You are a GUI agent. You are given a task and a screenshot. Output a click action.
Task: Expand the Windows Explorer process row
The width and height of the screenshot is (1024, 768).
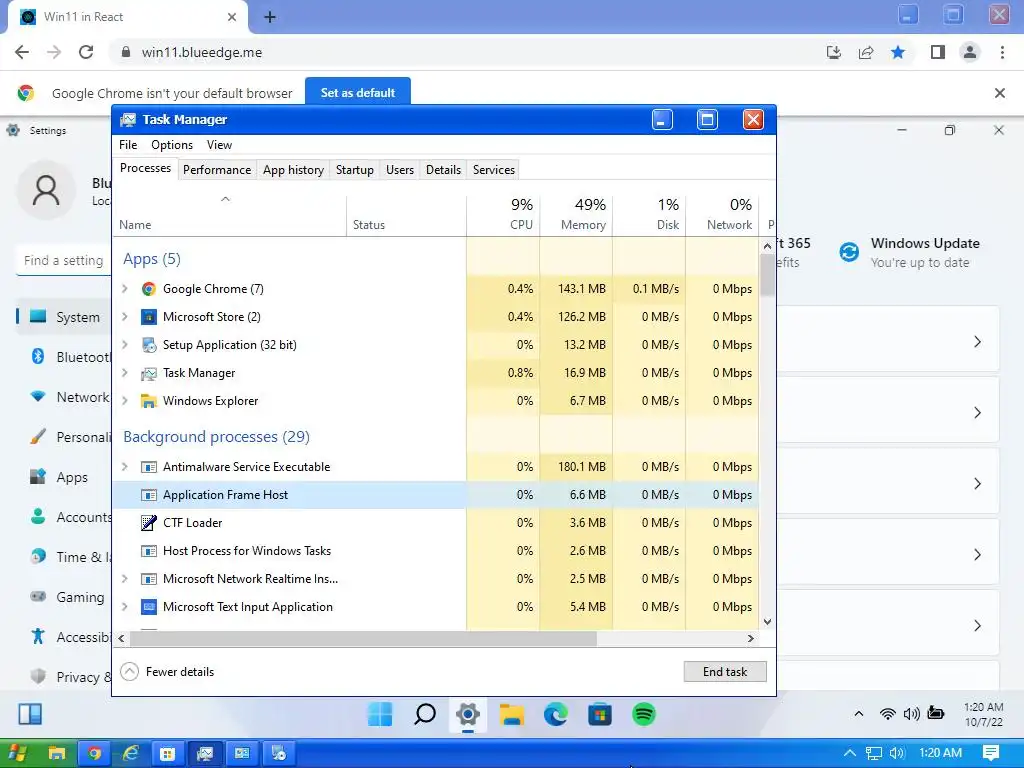[125, 401]
